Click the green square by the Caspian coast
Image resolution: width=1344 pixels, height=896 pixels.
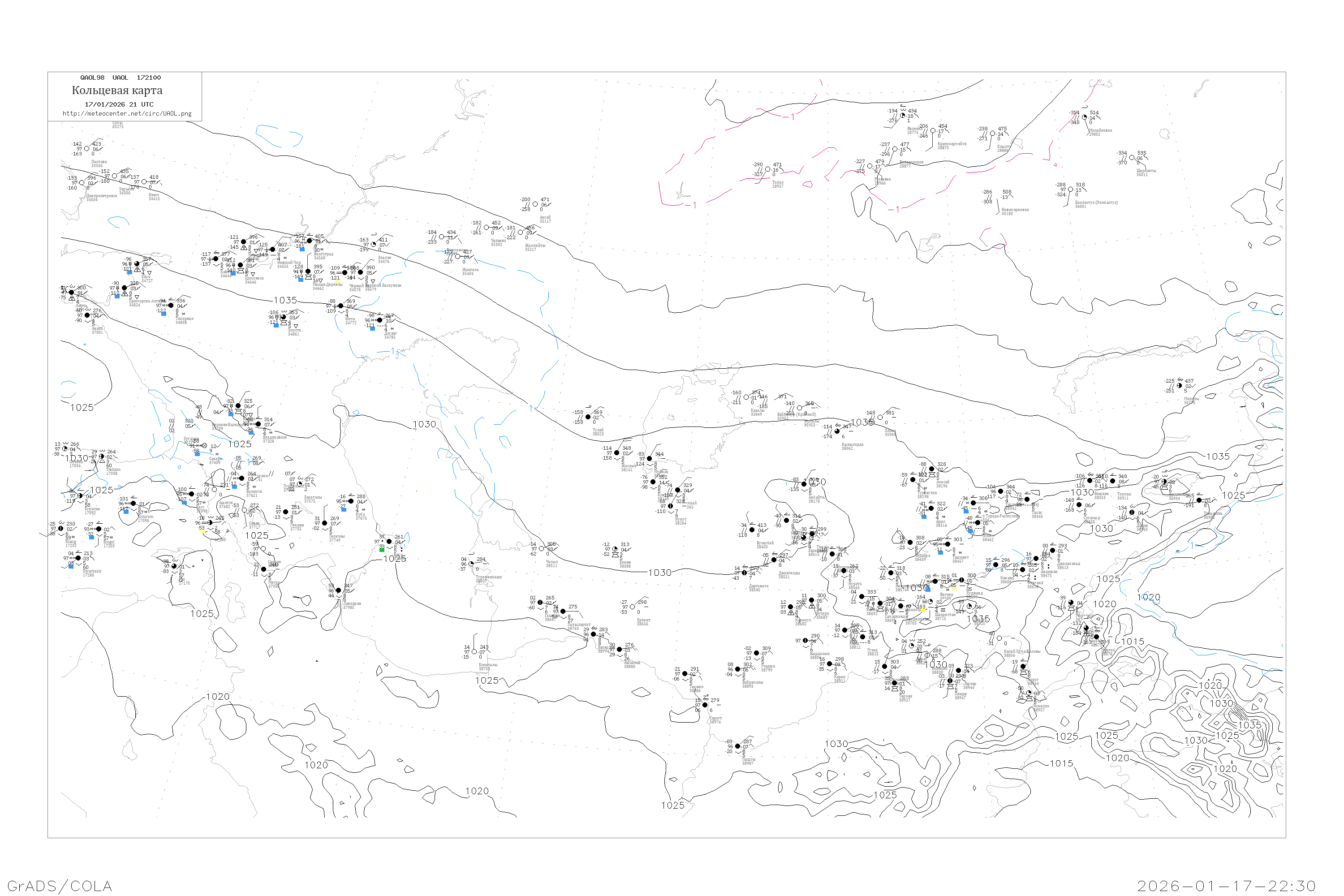coord(382,549)
